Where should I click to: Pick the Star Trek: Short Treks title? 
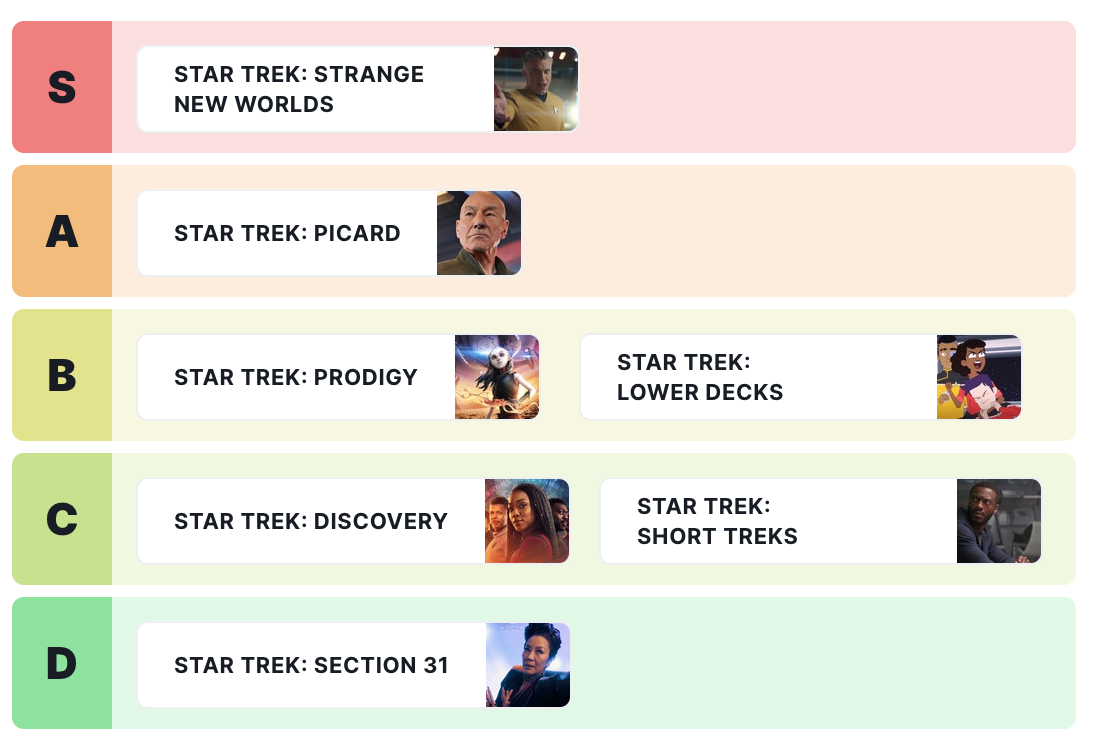click(x=717, y=521)
